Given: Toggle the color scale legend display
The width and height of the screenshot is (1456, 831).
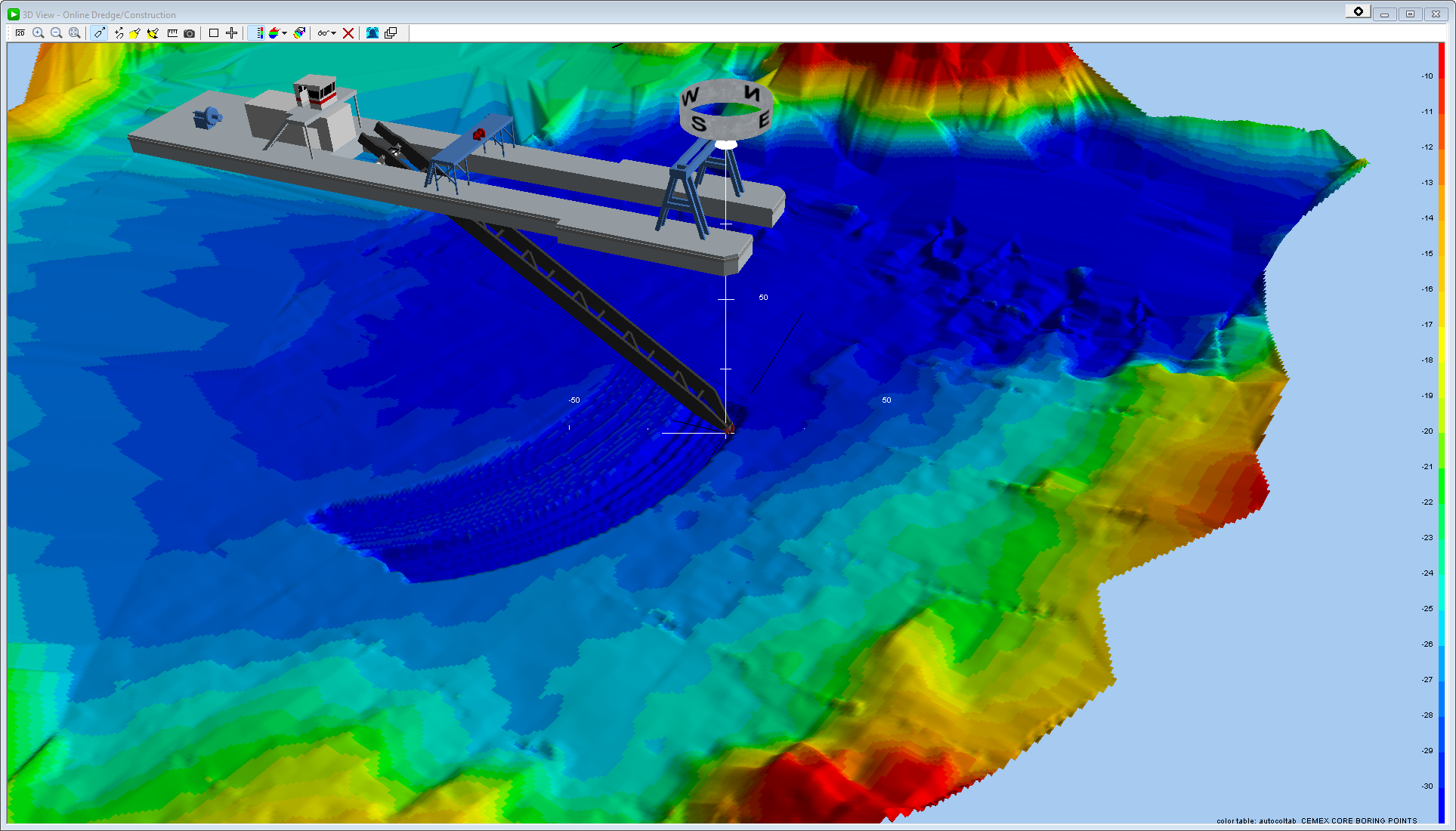Looking at the screenshot, I should [x=258, y=33].
